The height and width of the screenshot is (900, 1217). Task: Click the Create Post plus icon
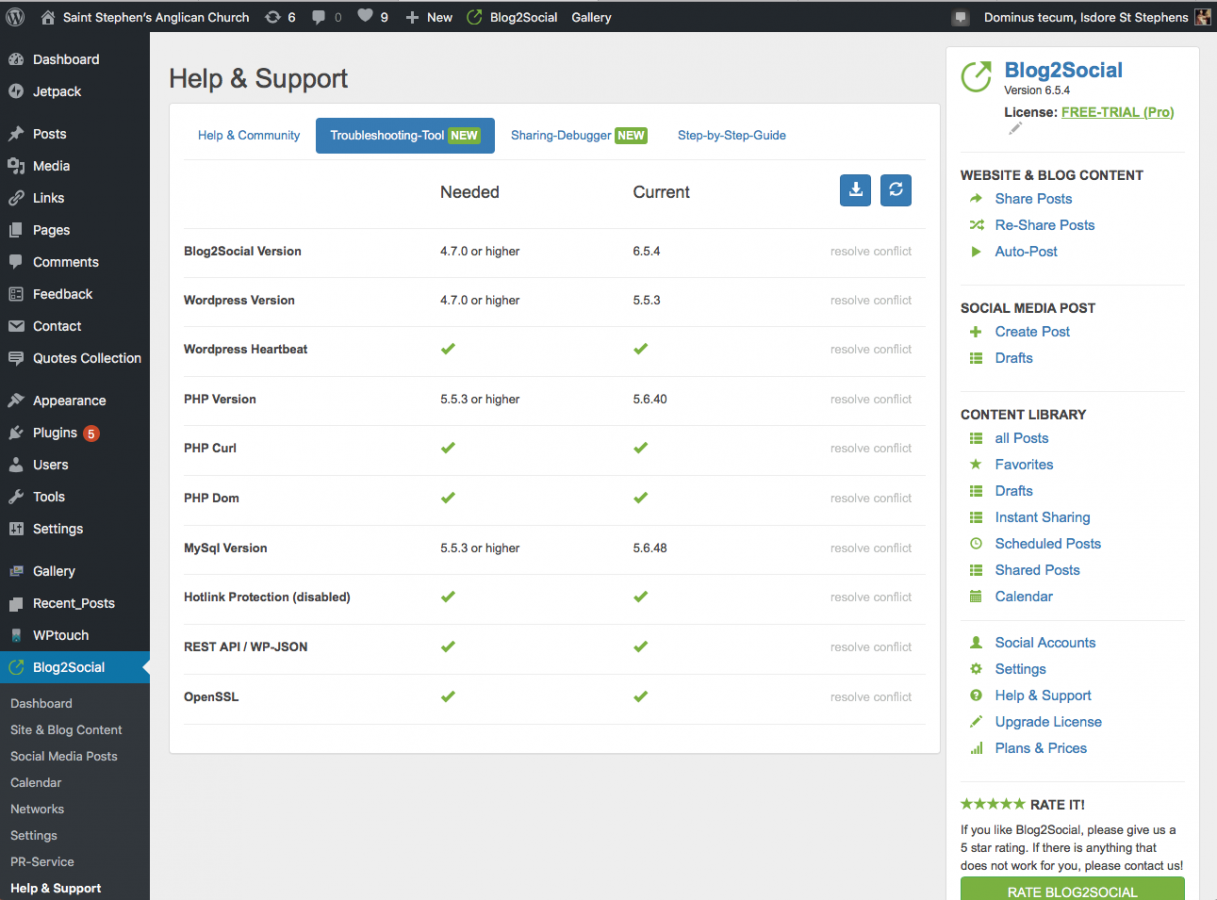pyautogui.click(x=976, y=332)
